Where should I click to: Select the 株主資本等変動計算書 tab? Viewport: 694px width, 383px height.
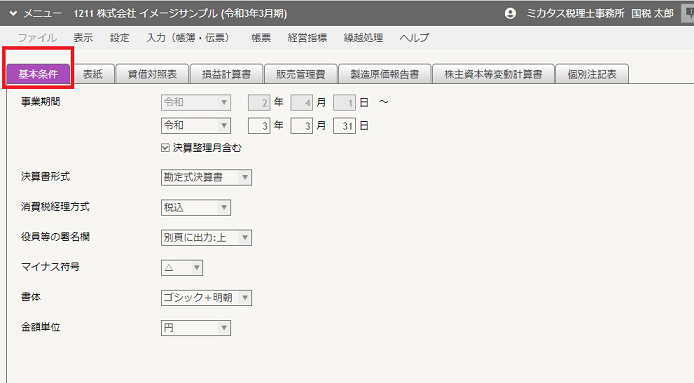(x=493, y=74)
